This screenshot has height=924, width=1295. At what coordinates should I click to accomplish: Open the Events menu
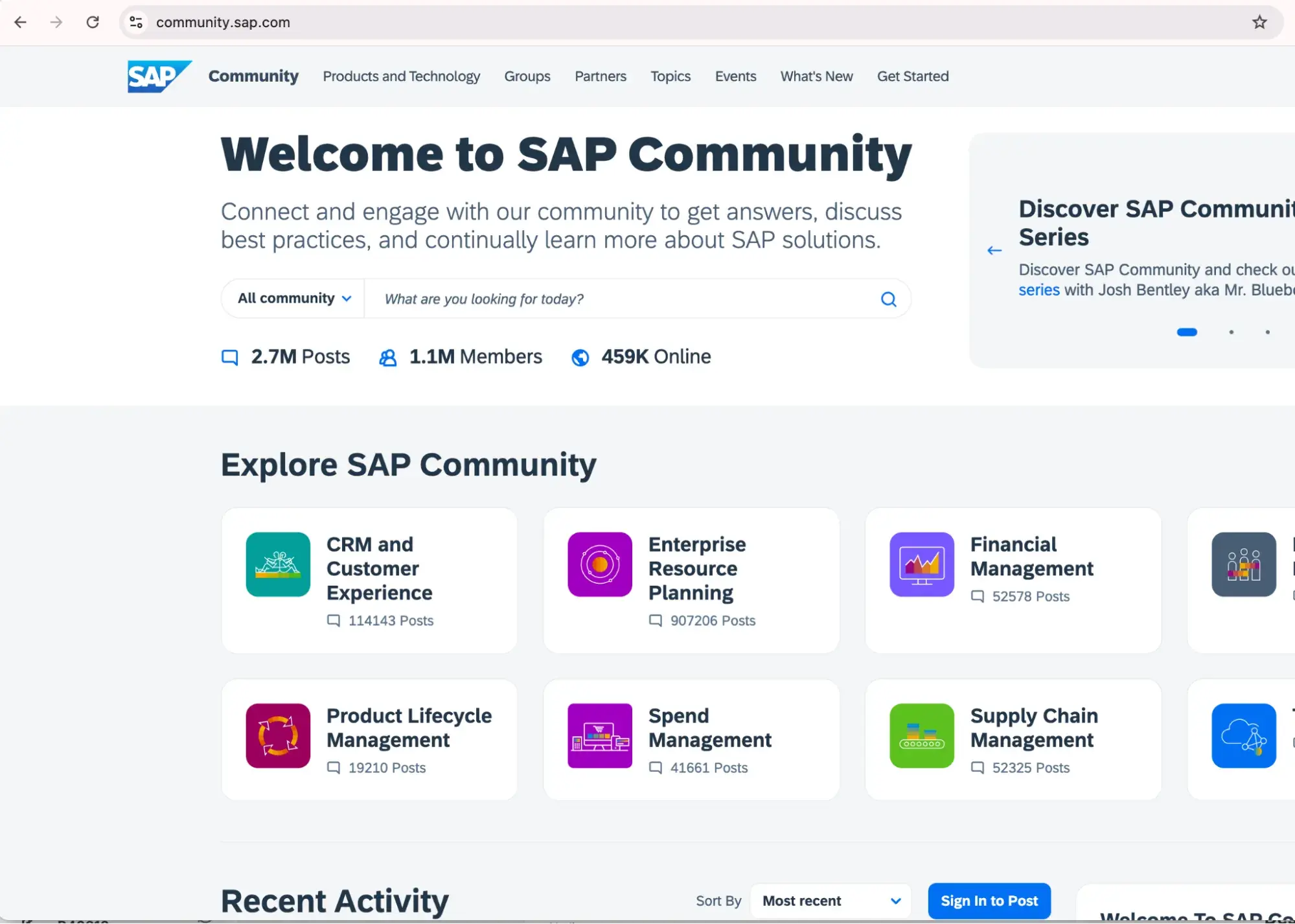pos(735,76)
